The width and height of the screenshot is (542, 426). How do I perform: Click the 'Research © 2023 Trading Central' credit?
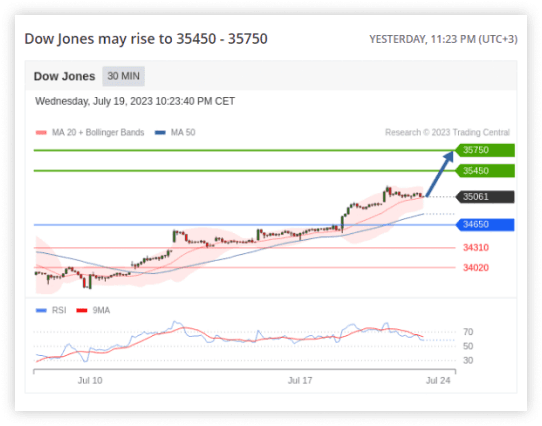coord(447,132)
